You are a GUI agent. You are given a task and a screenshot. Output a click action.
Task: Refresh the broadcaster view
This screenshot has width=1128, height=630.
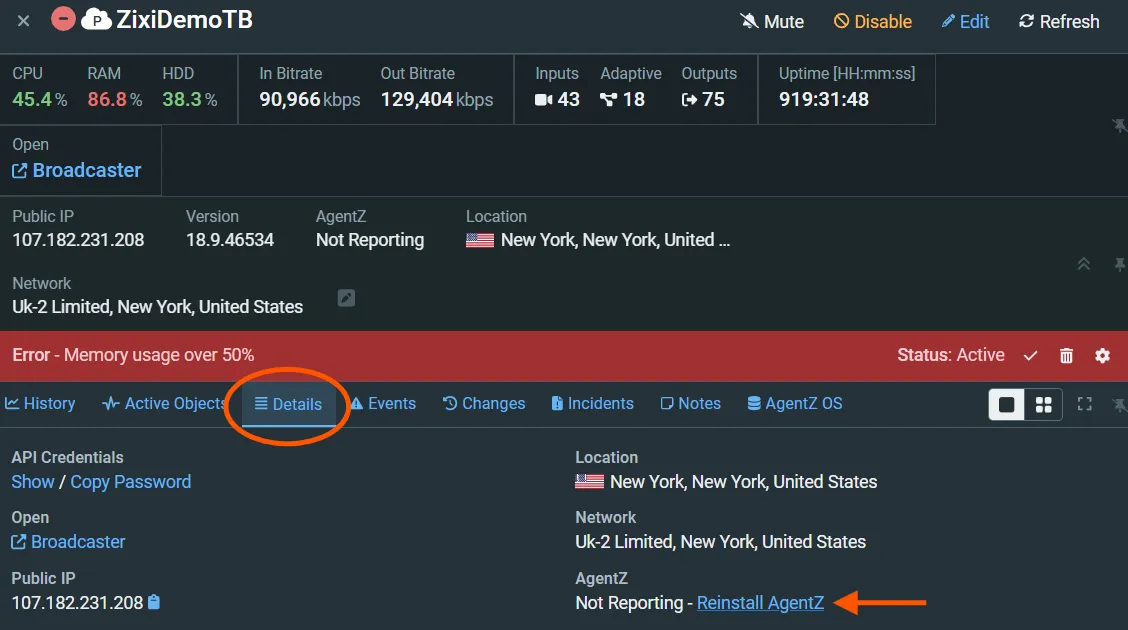point(1059,22)
